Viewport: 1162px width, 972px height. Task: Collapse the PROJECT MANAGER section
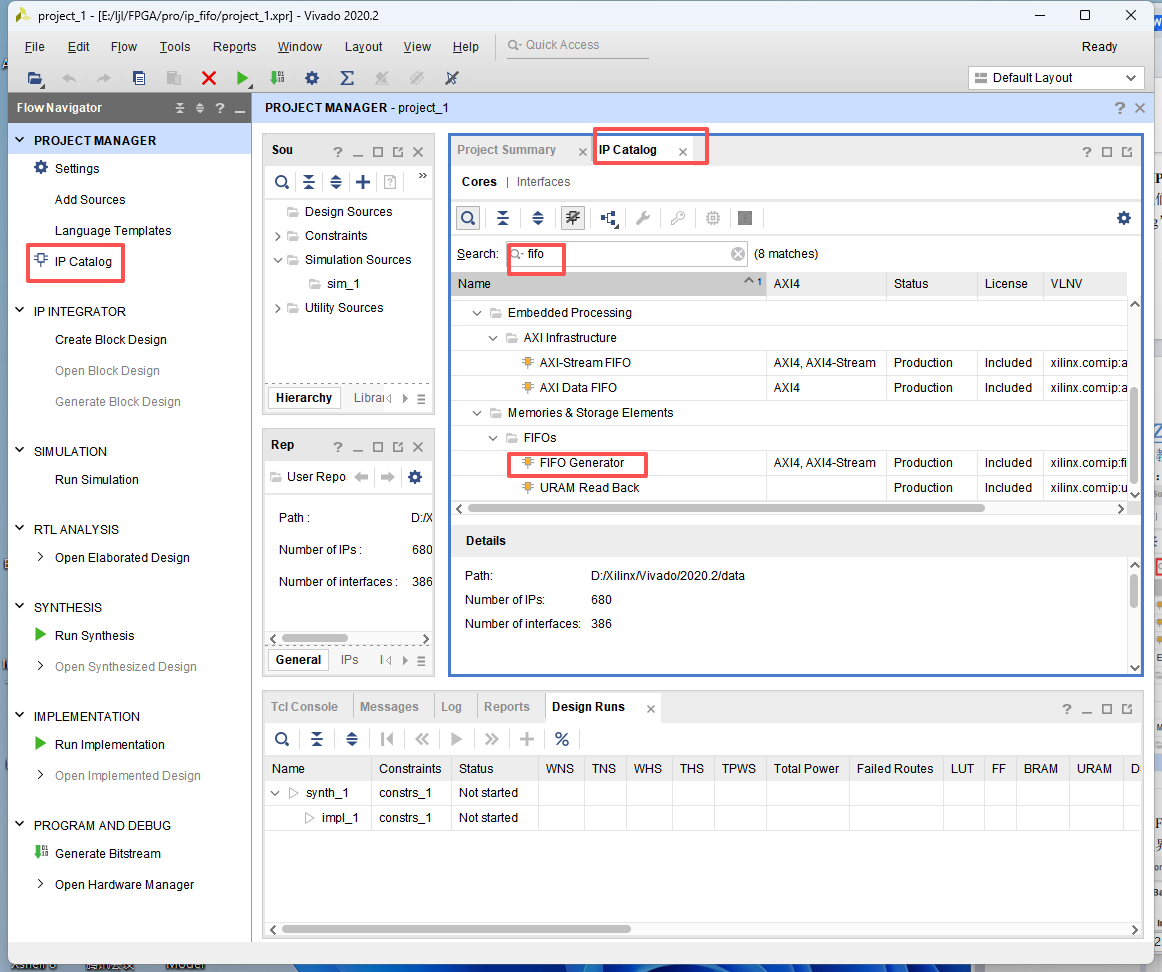(20, 140)
